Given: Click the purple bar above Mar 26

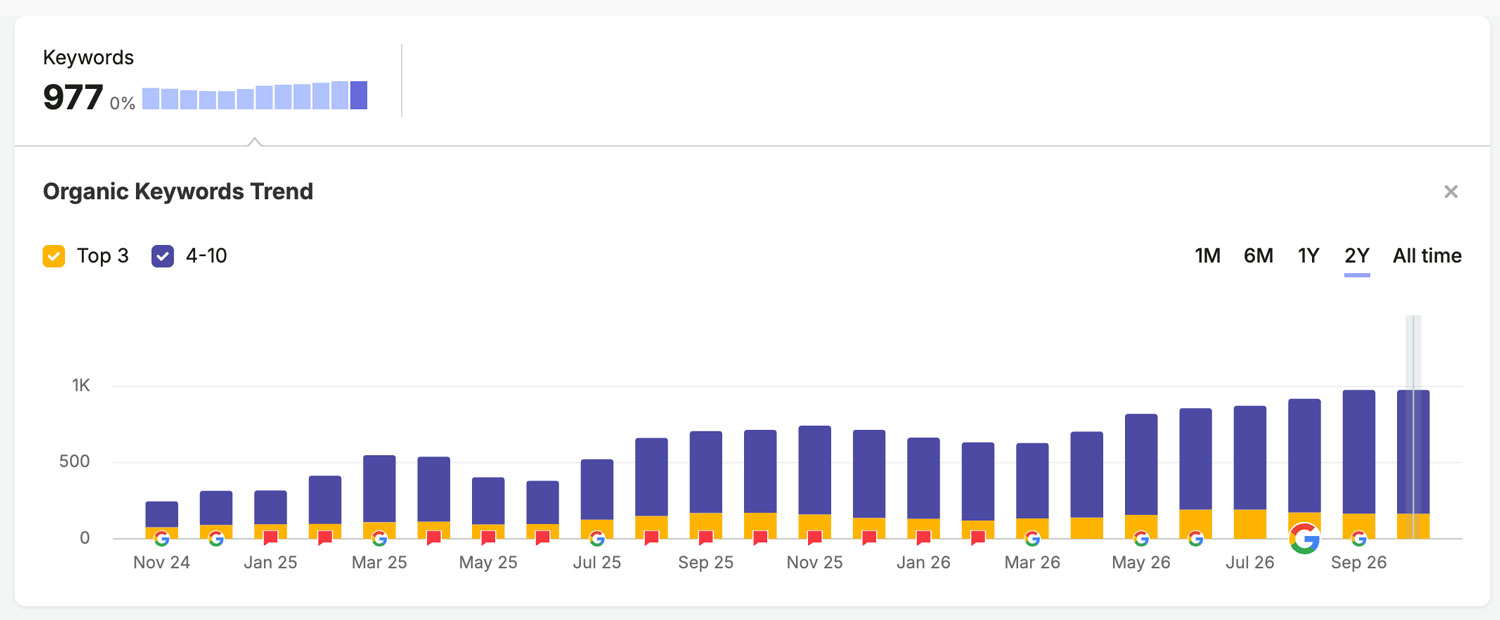Looking at the screenshot, I should point(1032,480).
